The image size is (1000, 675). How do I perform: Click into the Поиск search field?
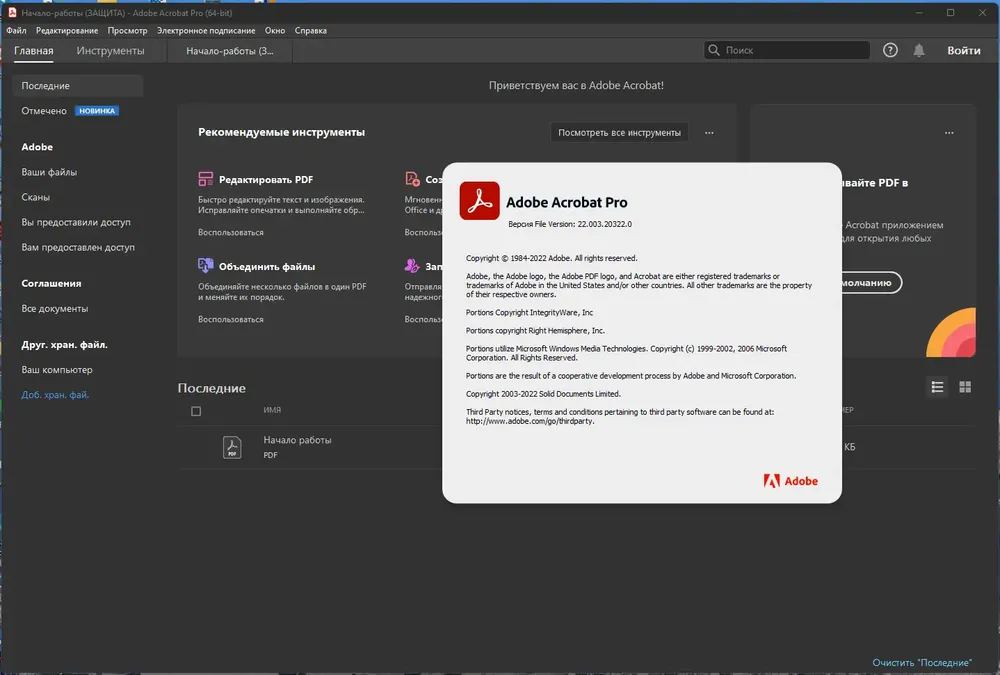click(787, 50)
